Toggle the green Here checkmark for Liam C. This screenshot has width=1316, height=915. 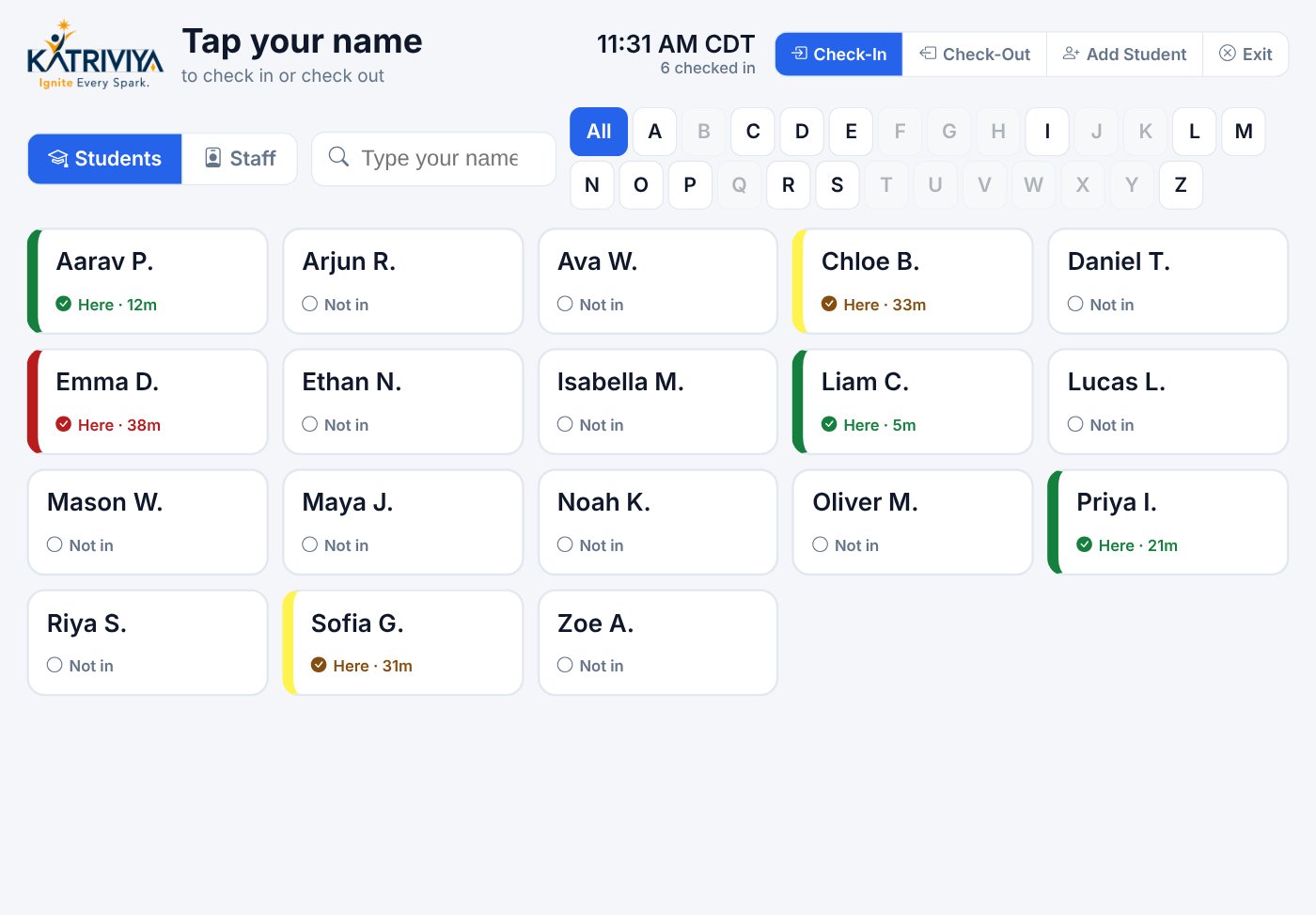[x=829, y=424]
